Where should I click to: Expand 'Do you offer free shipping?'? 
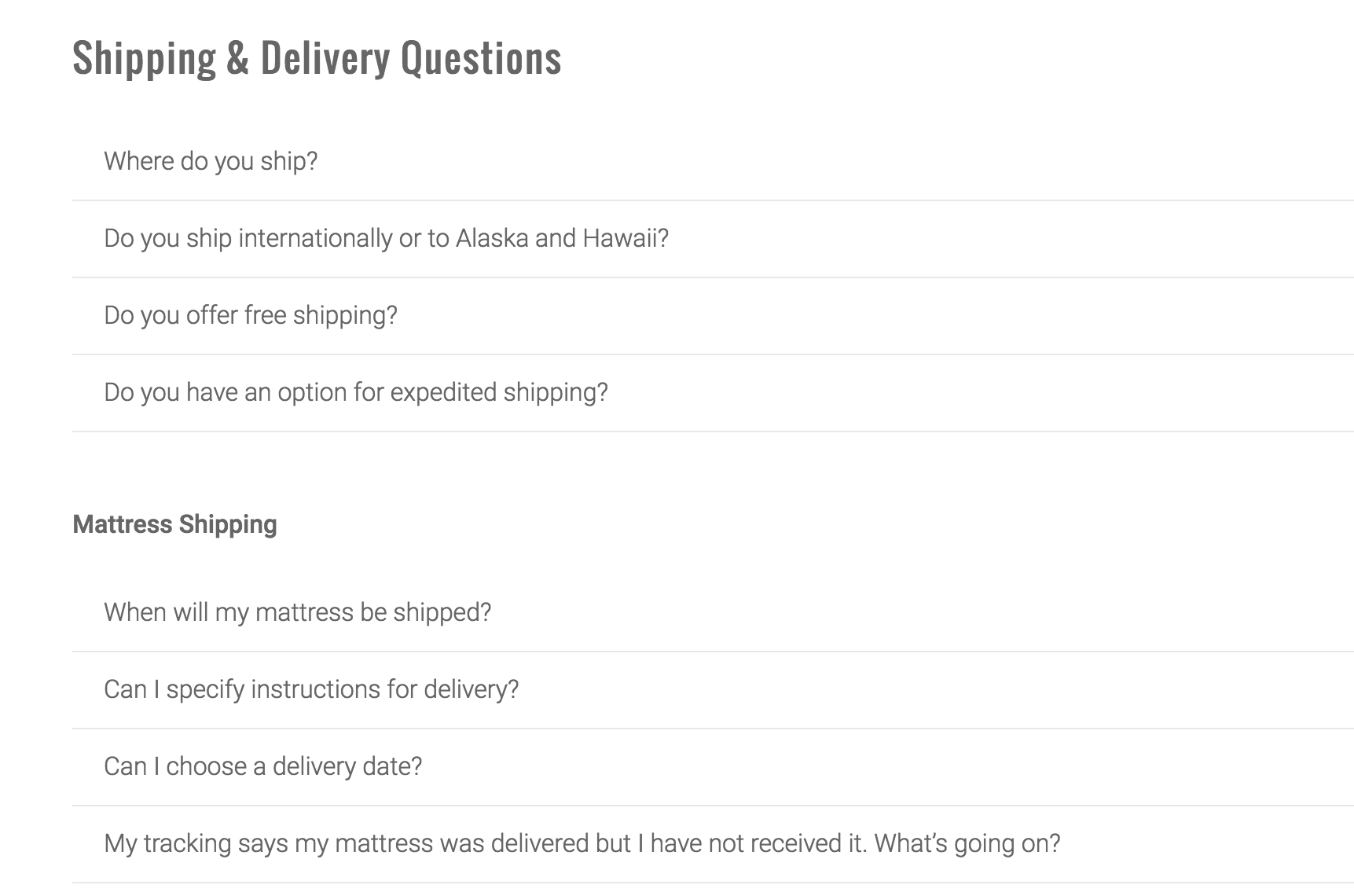click(713, 316)
